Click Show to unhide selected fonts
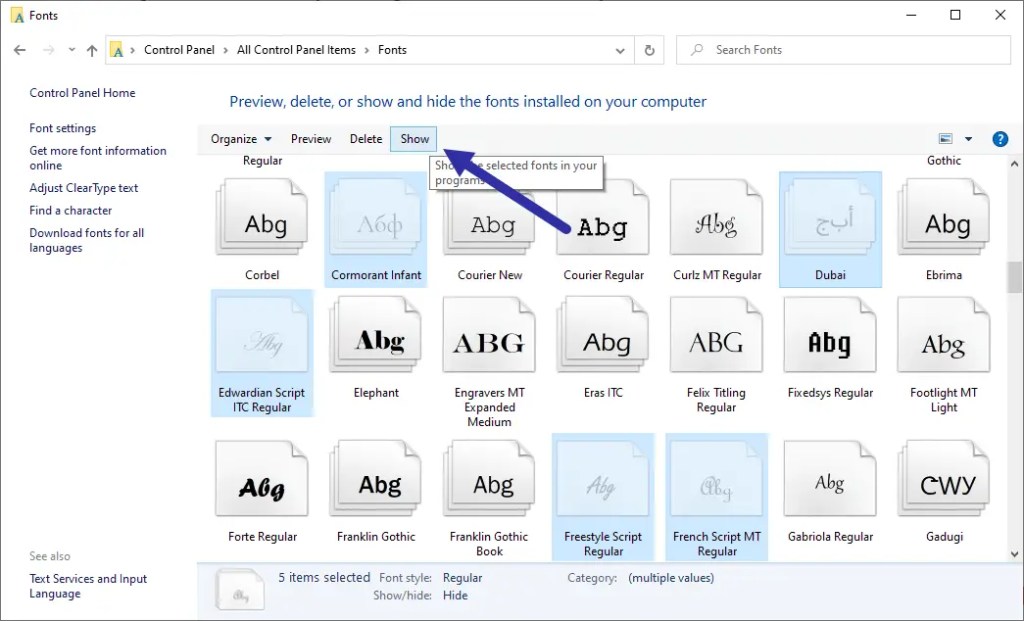Viewport: 1024px width, 621px height. 414,139
